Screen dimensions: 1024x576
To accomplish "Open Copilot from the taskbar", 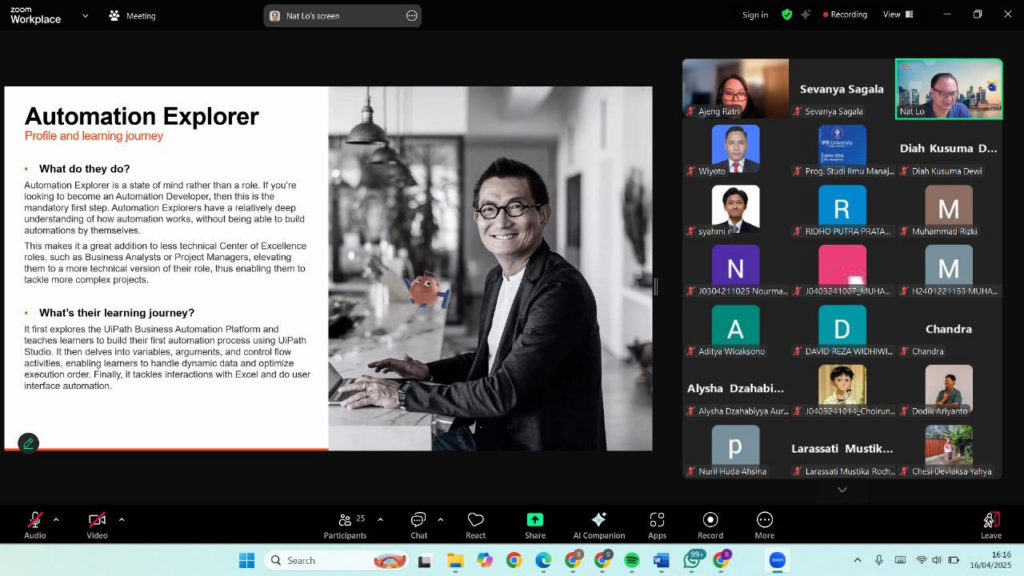I will pos(485,560).
